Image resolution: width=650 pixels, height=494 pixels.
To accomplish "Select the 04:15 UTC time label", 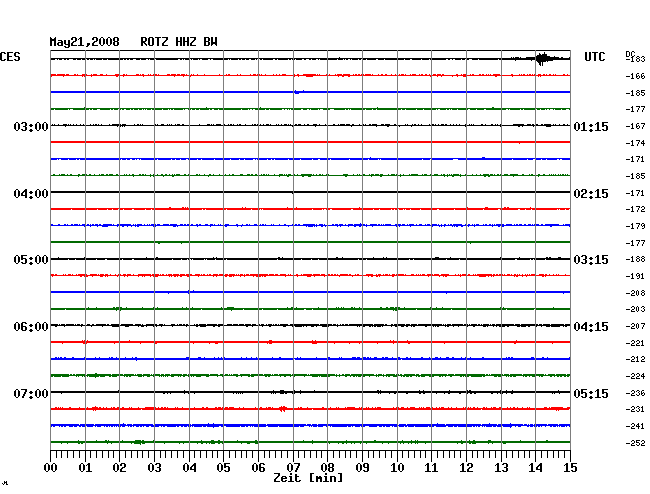I will [x=591, y=327].
